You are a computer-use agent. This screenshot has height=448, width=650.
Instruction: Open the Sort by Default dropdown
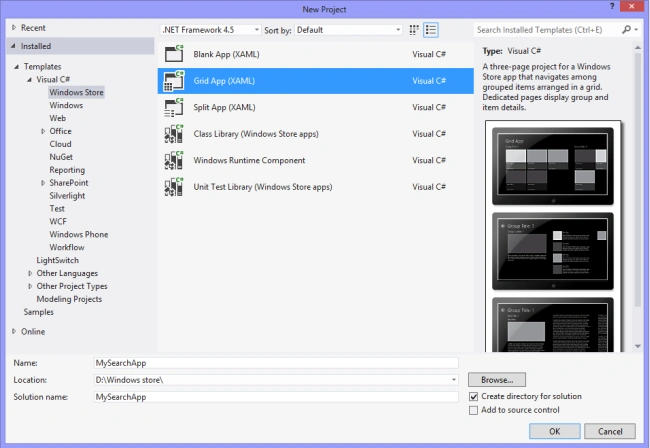coord(348,30)
